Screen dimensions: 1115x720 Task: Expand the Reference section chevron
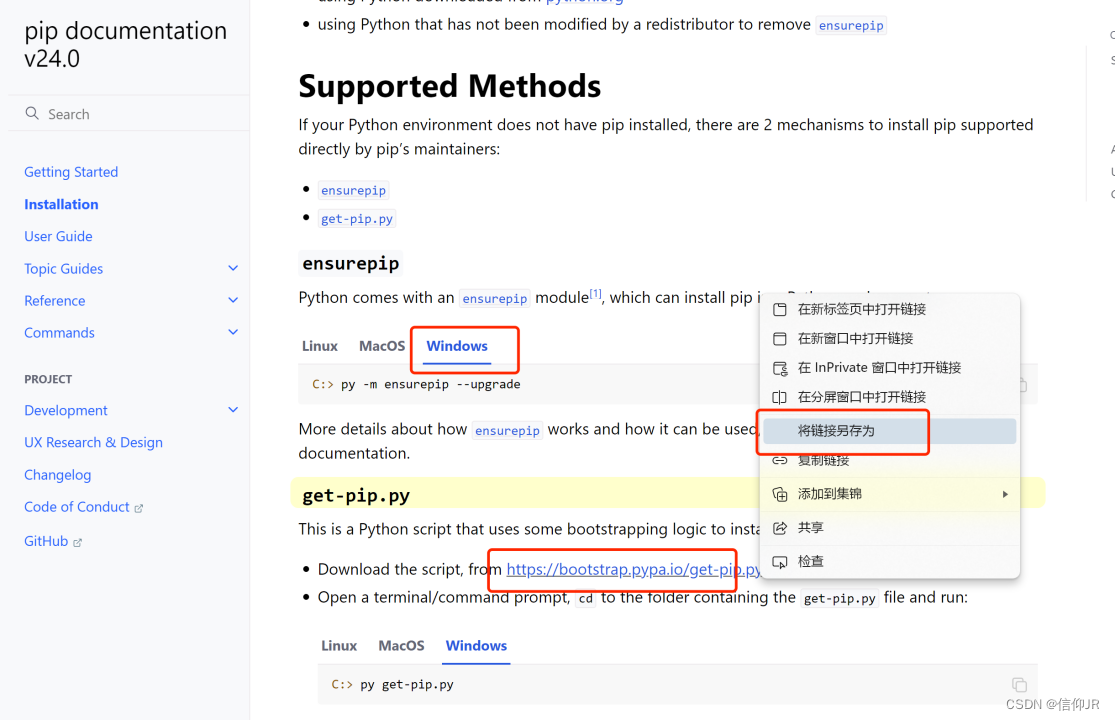233,300
